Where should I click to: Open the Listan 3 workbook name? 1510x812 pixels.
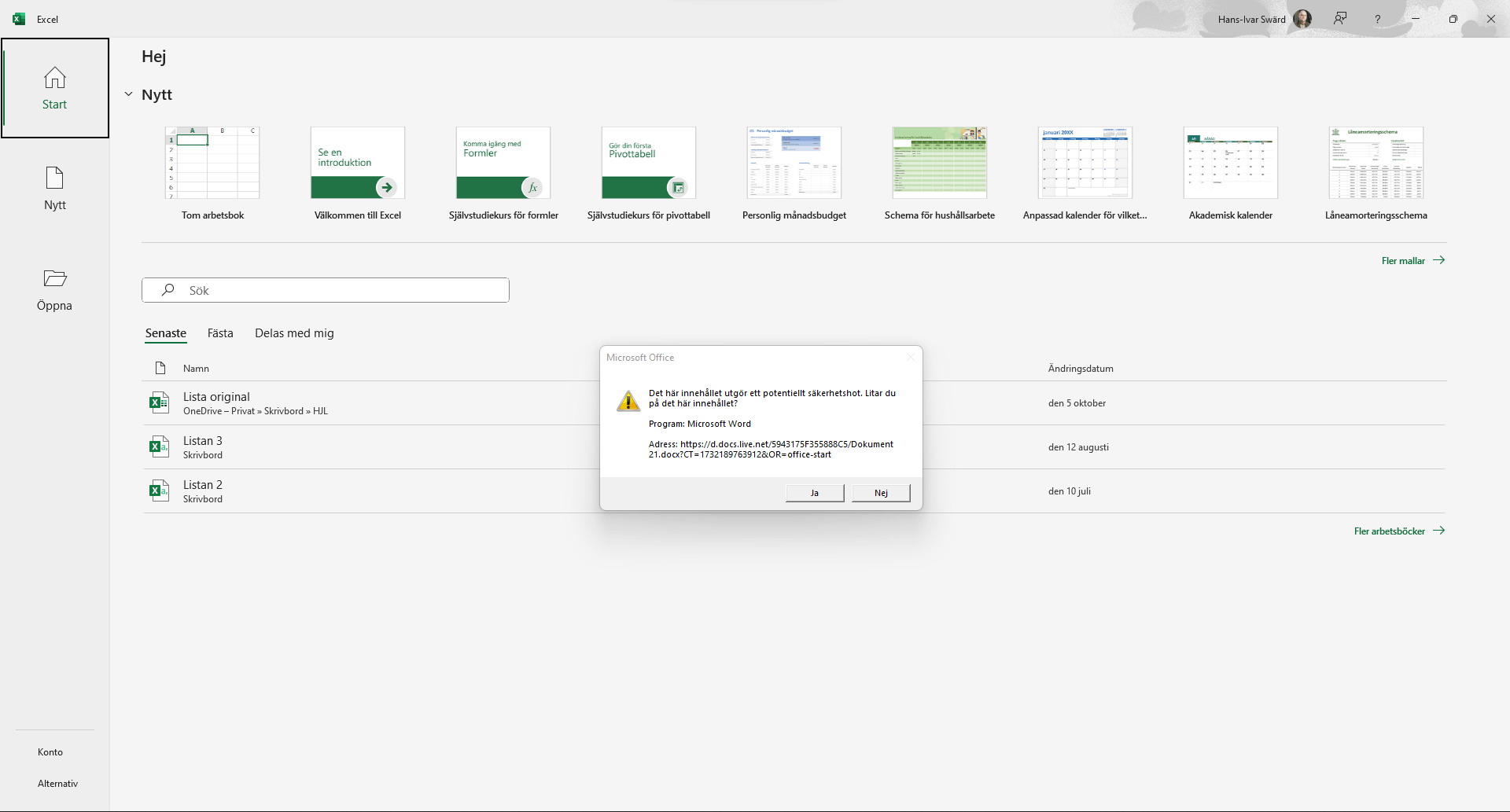203,441
